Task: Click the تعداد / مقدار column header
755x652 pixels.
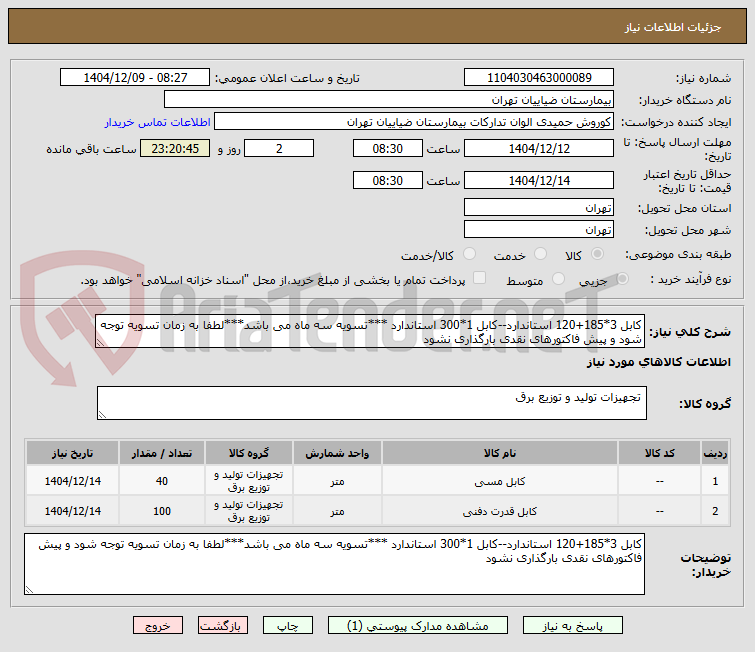Action: [x=162, y=453]
